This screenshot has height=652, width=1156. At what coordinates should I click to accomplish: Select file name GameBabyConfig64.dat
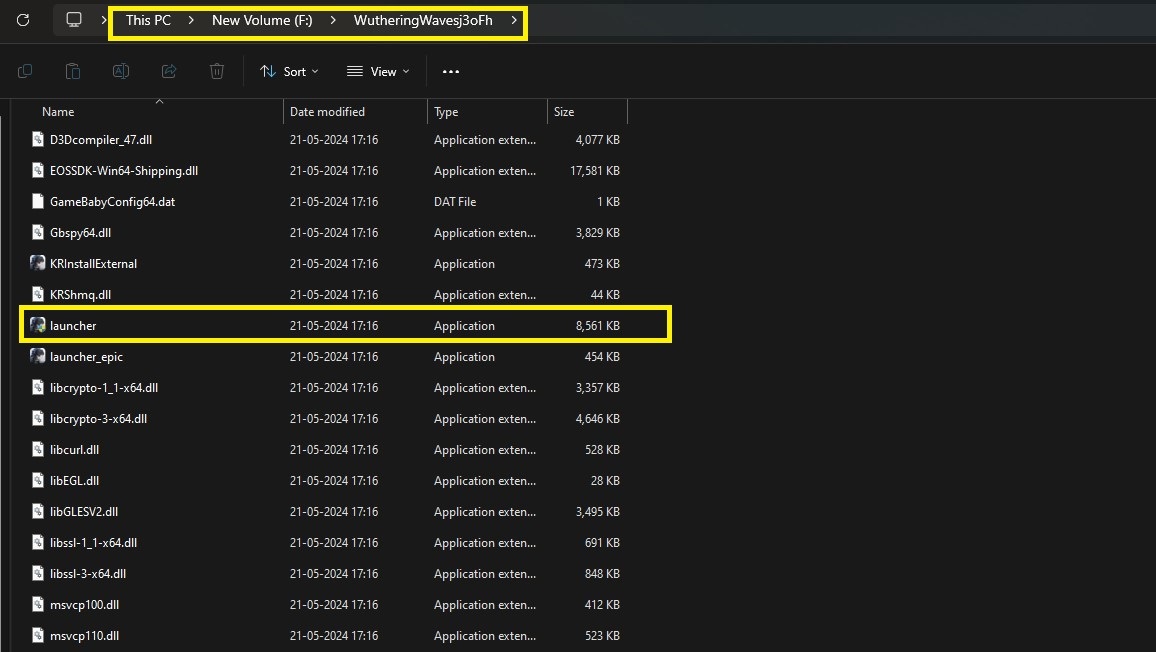coord(113,201)
